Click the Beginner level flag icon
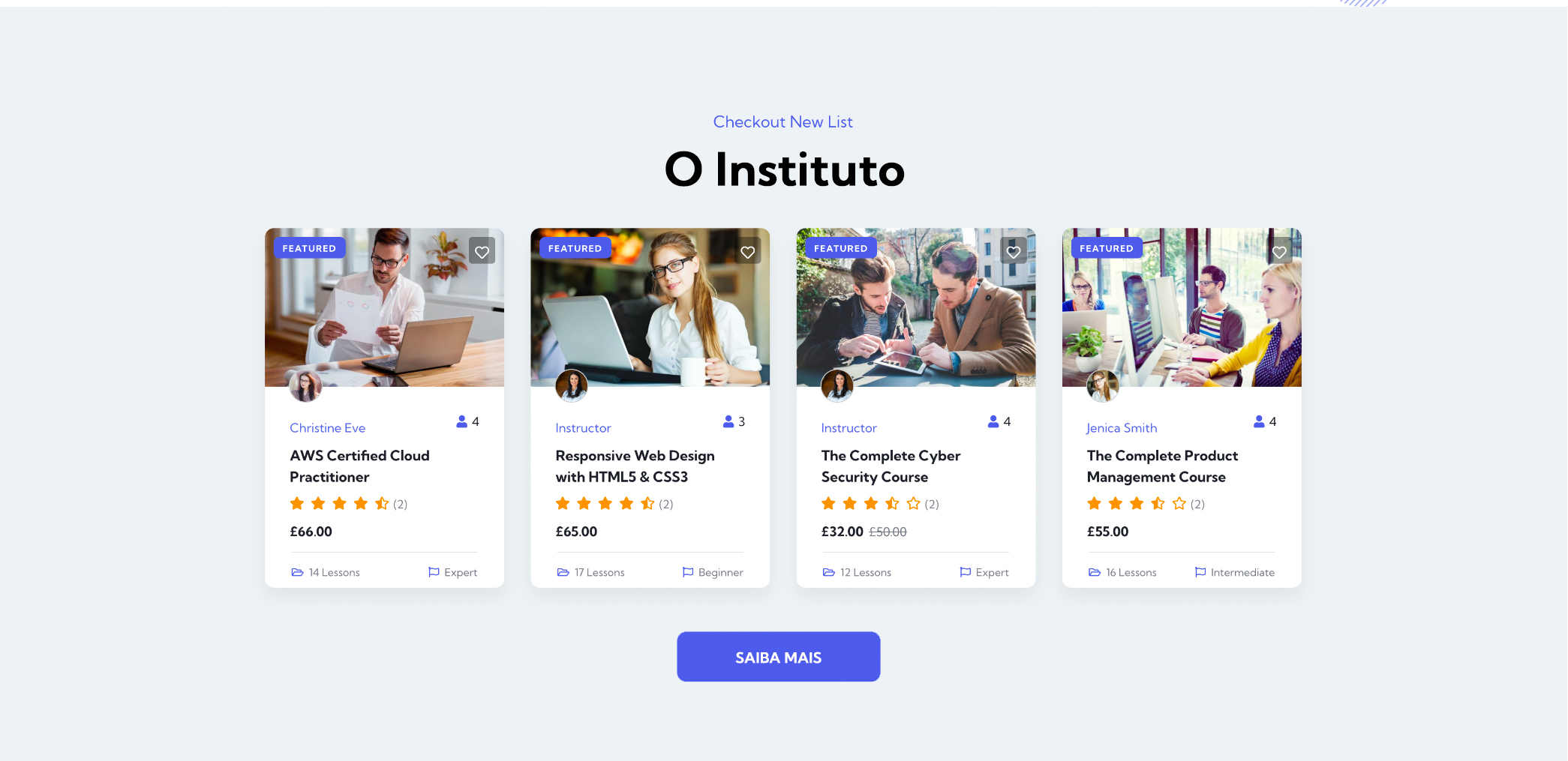Viewport: 1568px width, 761px height. (x=688, y=572)
